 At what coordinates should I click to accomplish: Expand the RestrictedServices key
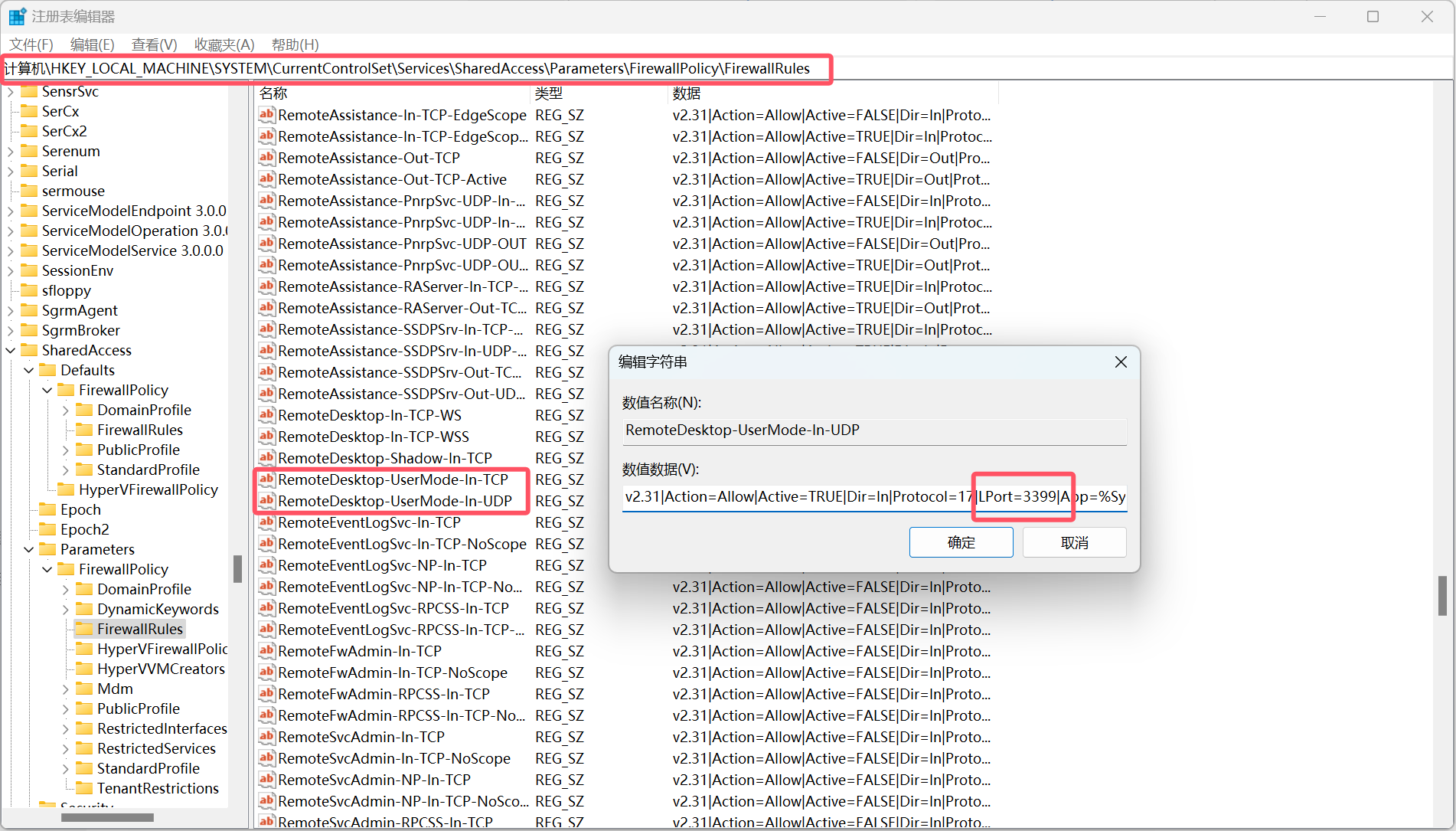66,748
